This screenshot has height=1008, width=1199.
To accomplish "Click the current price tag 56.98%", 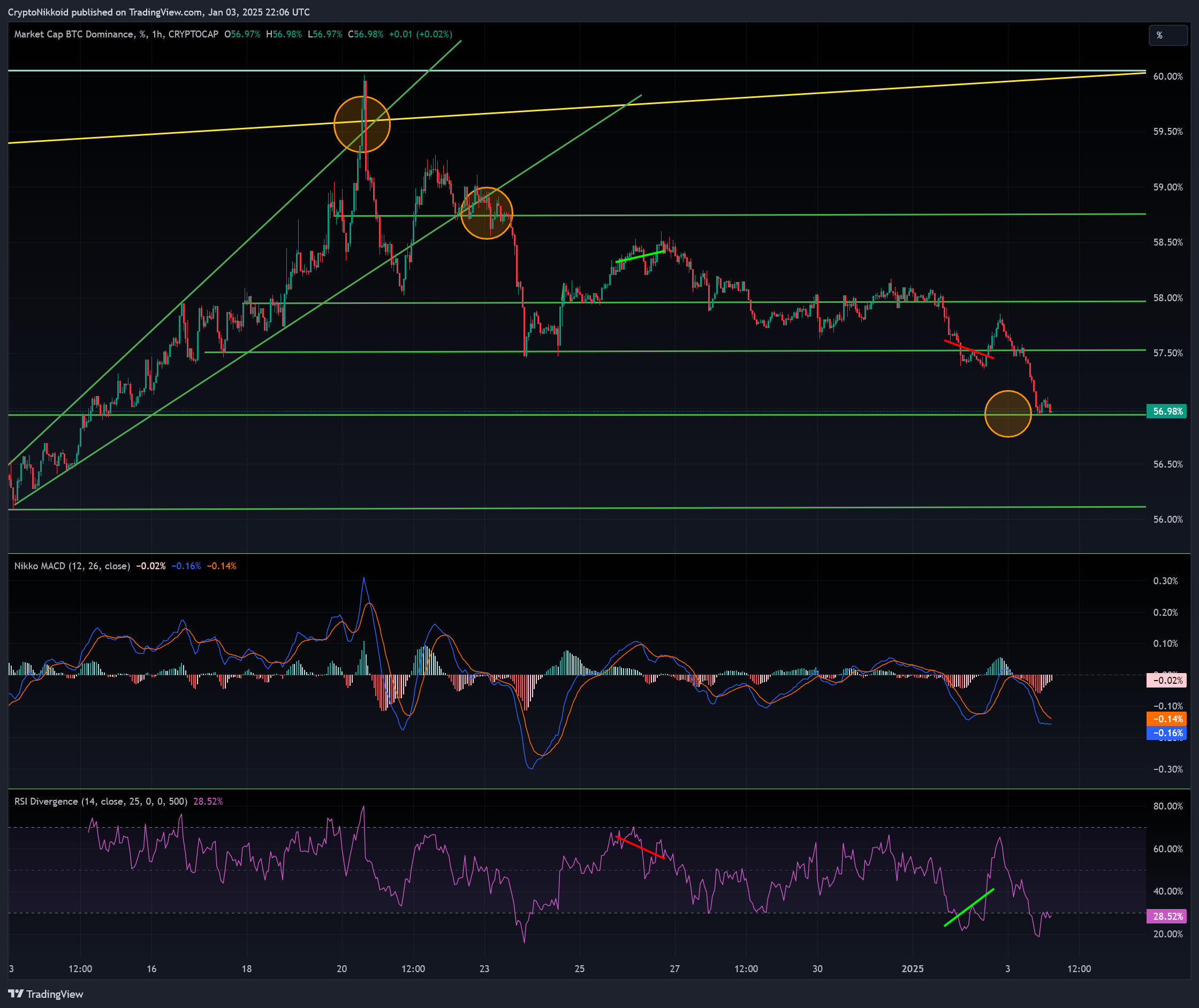I will point(1167,411).
